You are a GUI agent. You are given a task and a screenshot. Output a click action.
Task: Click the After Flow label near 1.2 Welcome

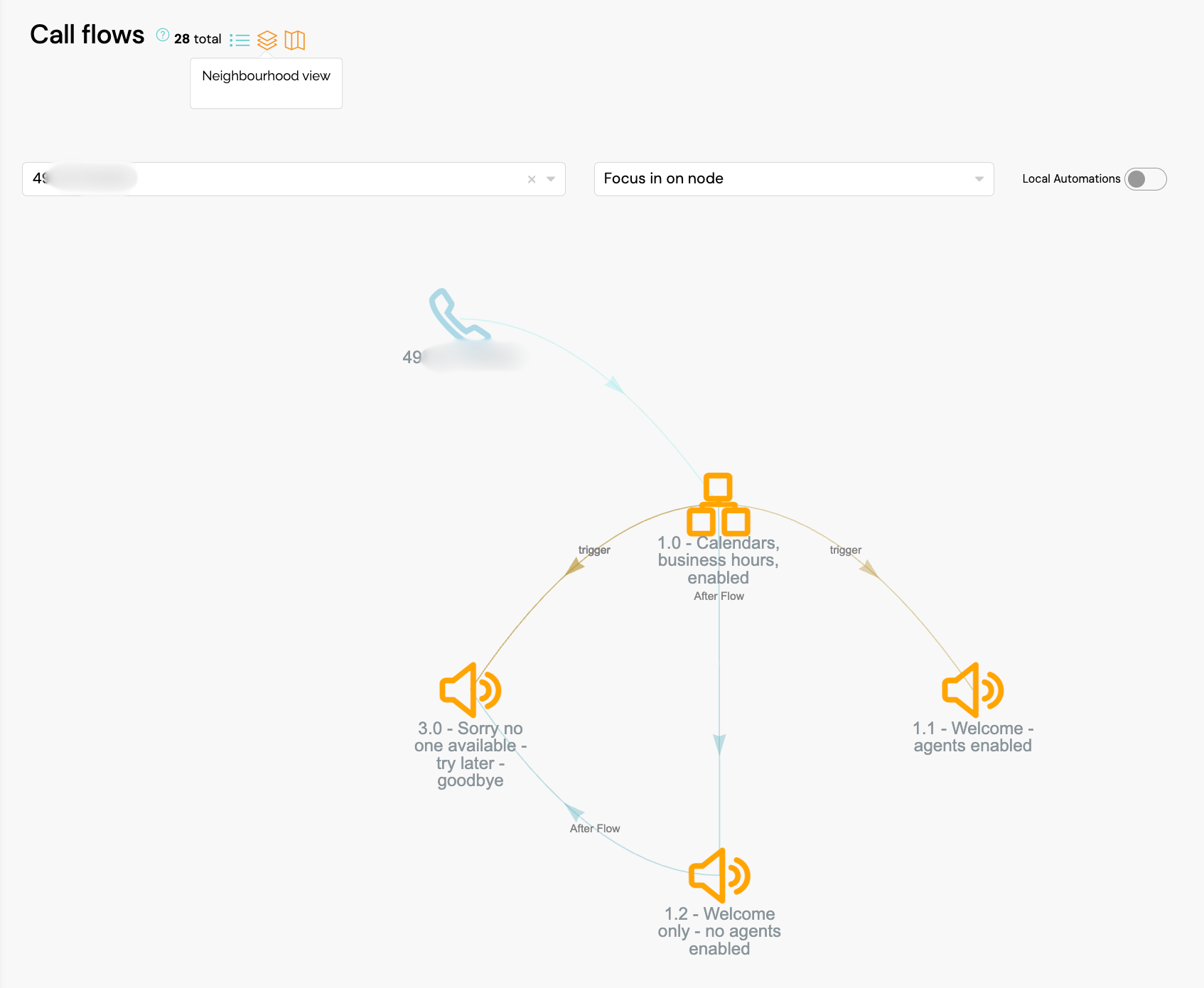click(x=595, y=829)
